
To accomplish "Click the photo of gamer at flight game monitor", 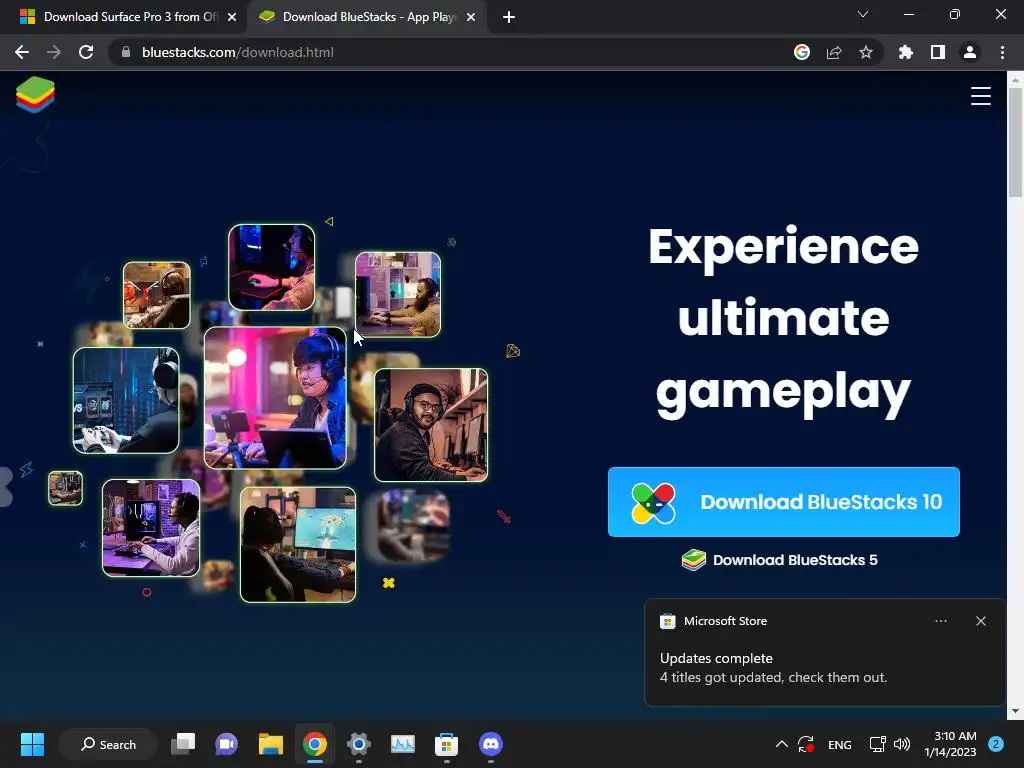I will point(298,545).
